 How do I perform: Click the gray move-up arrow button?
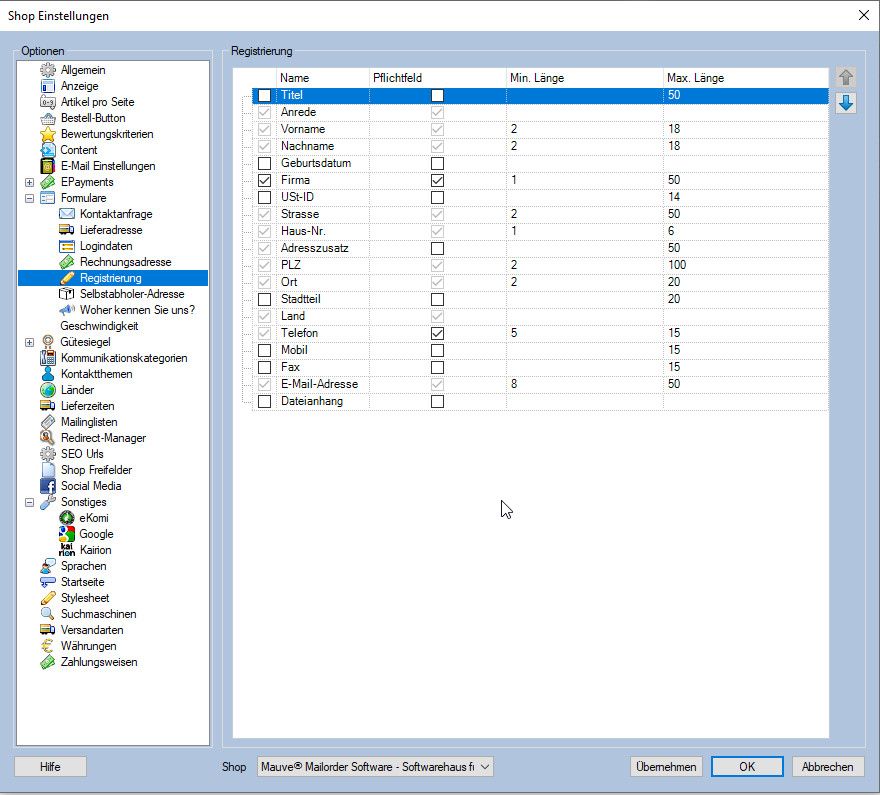tap(846, 78)
